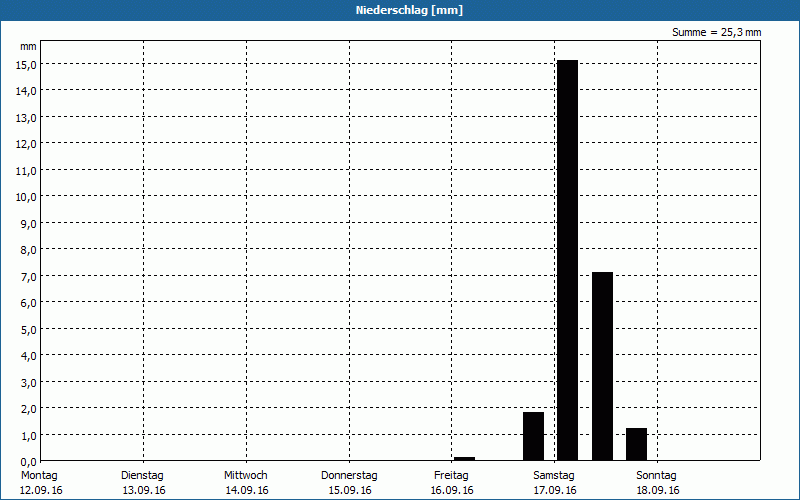Click the 'Mittwoch' day label
This screenshot has height=500, width=800.
click(x=245, y=475)
